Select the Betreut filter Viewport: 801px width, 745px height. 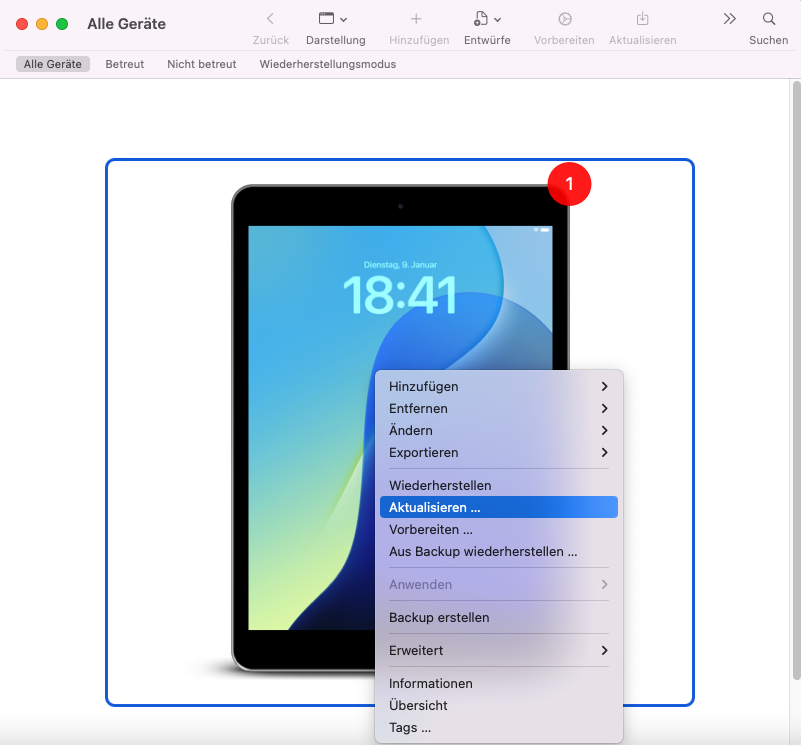[124, 63]
